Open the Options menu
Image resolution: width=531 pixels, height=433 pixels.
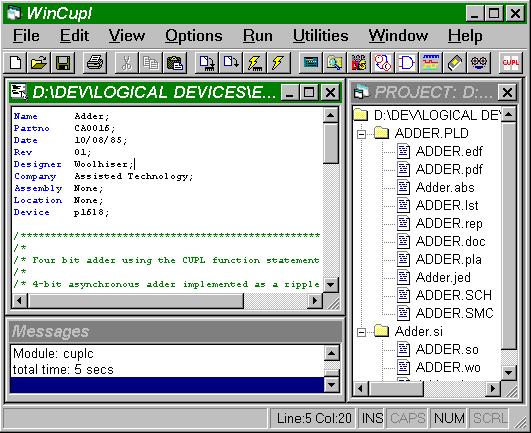pos(194,36)
